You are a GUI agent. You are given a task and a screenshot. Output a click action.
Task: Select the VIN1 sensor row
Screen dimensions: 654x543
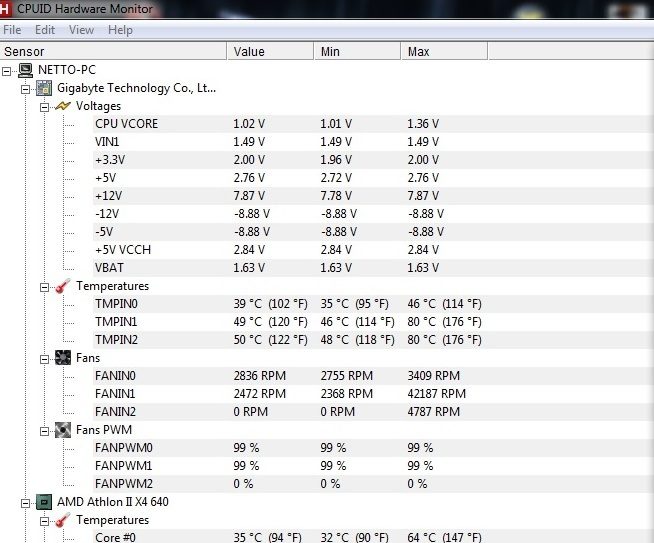pos(373,142)
